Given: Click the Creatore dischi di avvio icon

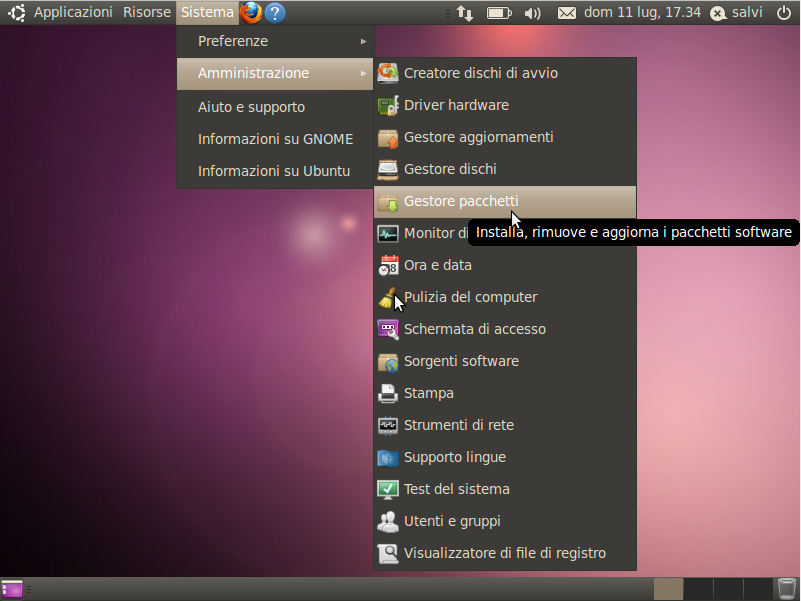Looking at the screenshot, I should pyautogui.click(x=388, y=73).
